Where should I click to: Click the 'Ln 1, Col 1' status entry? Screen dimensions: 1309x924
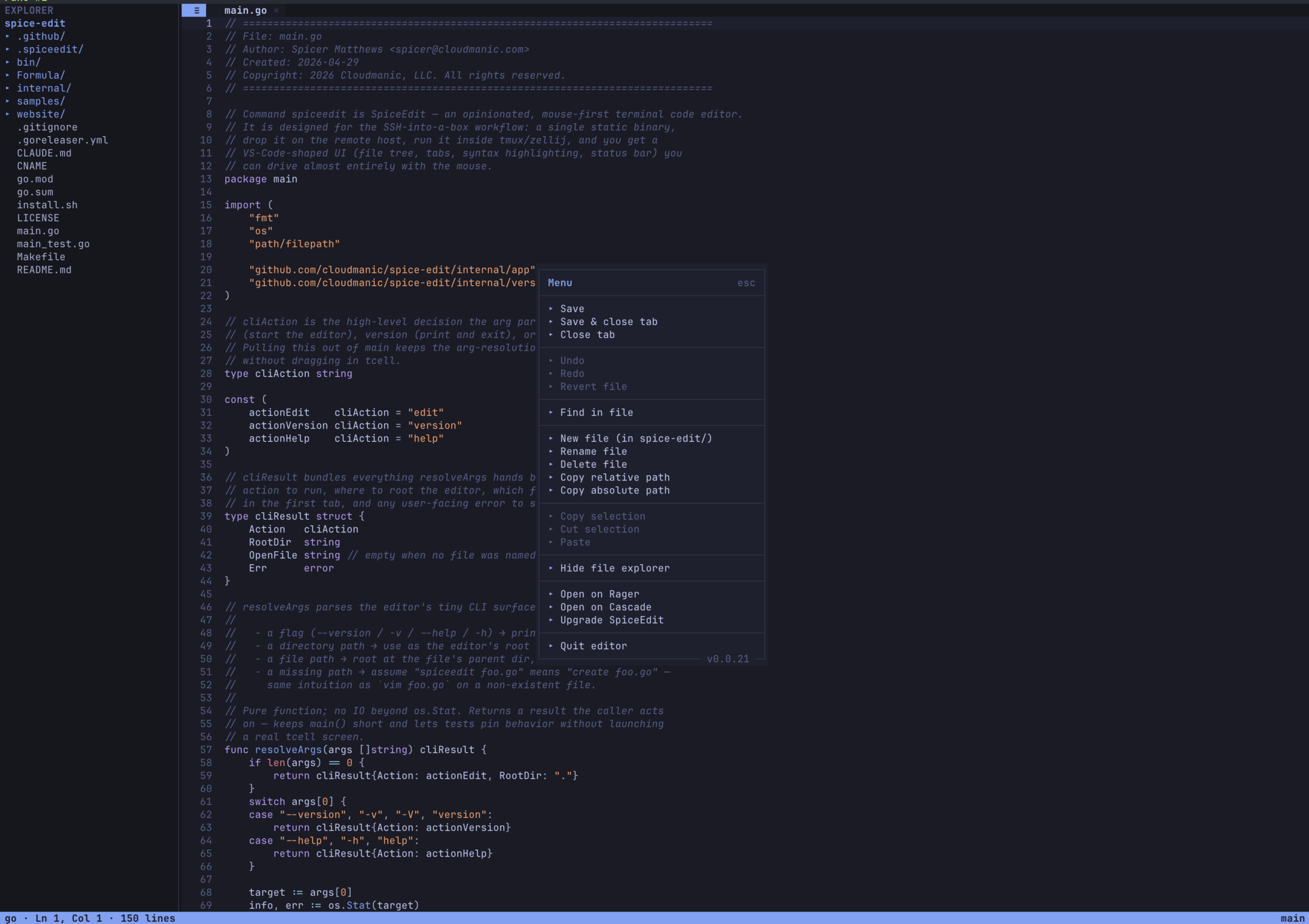pyautogui.click(x=69, y=918)
